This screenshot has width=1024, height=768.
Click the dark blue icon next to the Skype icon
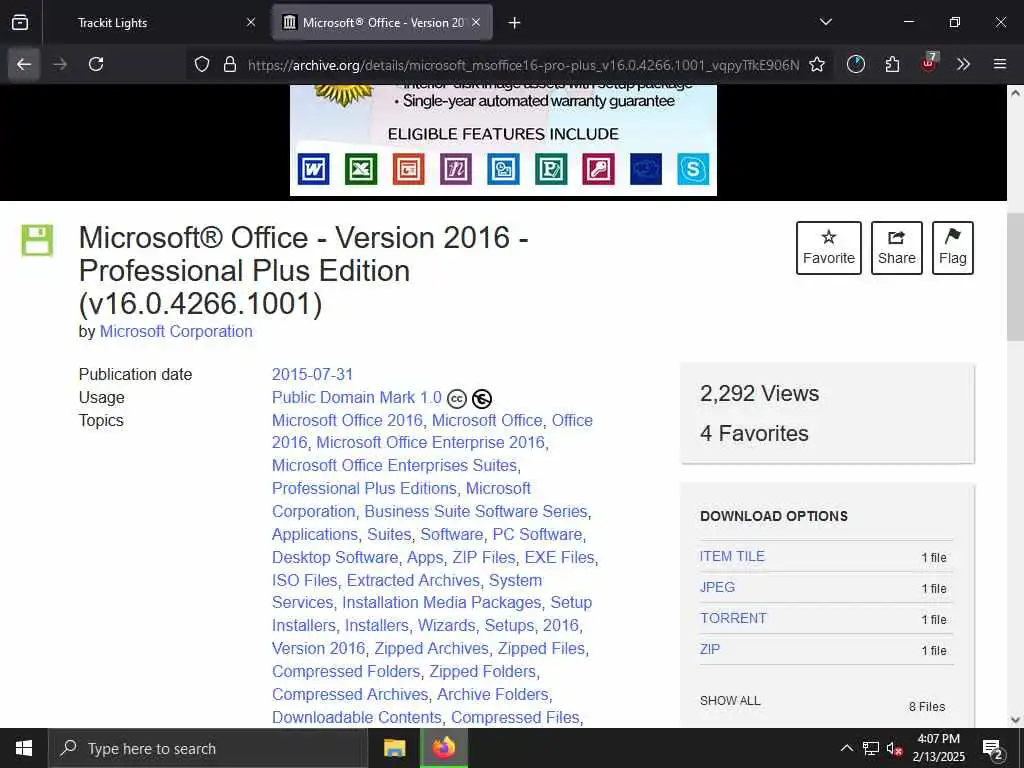pos(646,169)
